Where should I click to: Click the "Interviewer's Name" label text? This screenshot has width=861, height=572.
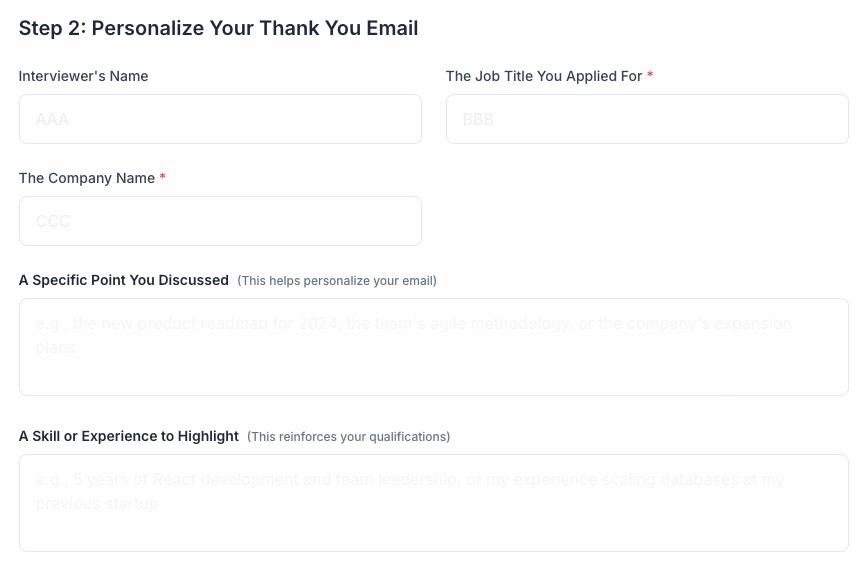83,76
